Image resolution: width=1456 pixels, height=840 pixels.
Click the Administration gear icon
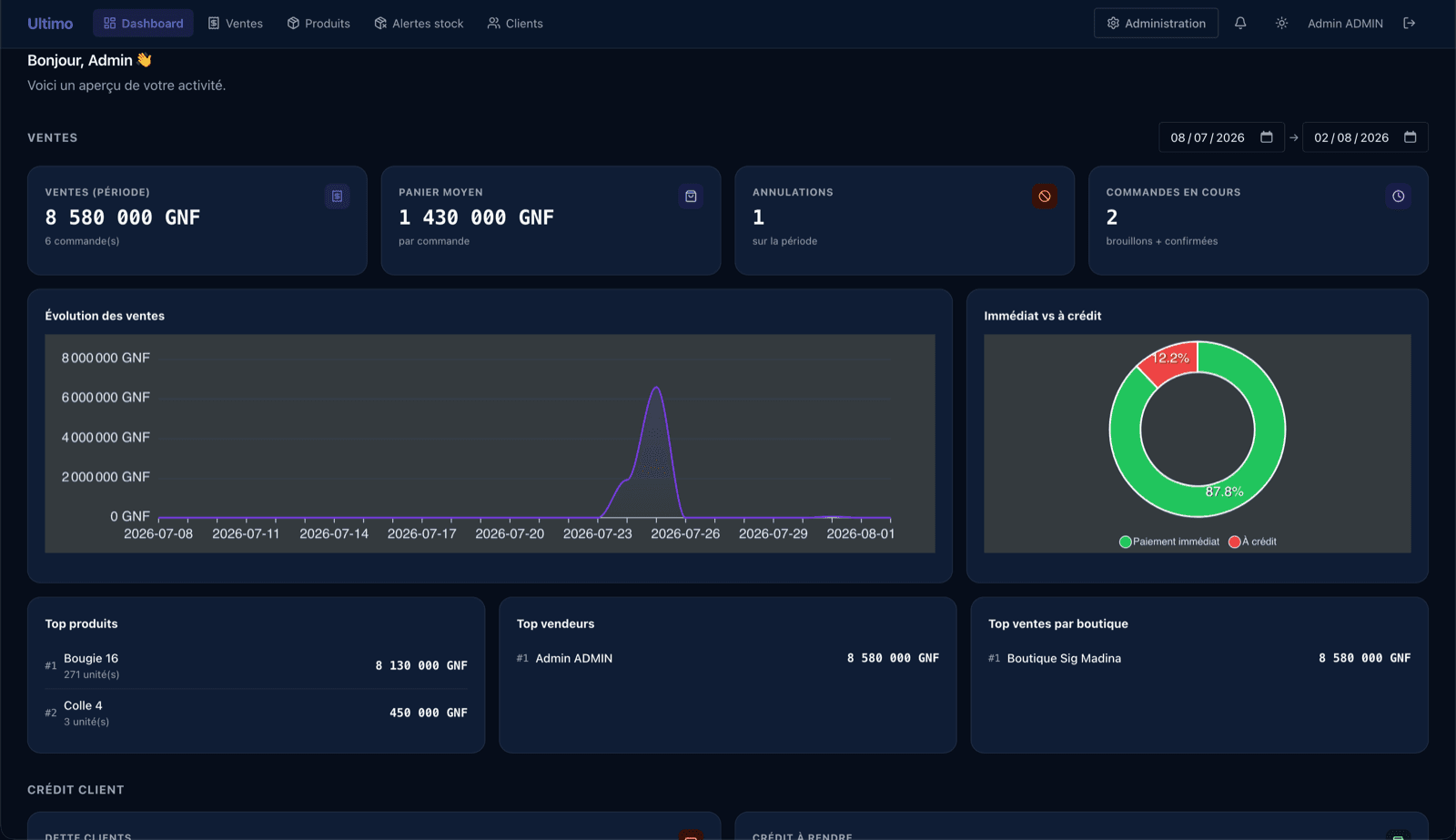1113,24
